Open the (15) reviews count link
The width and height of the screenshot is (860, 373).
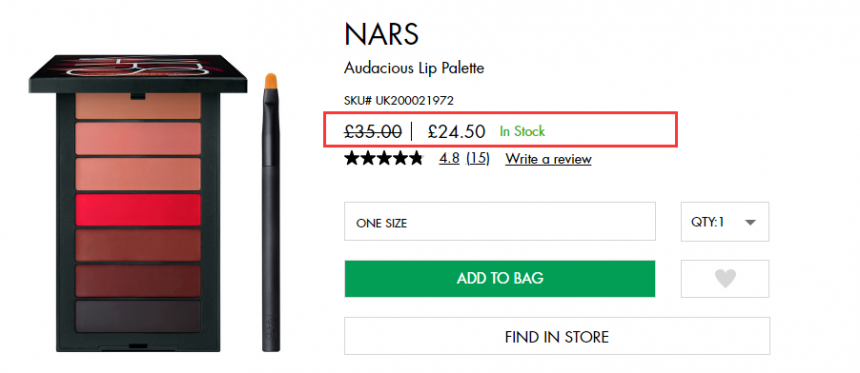tap(477, 159)
